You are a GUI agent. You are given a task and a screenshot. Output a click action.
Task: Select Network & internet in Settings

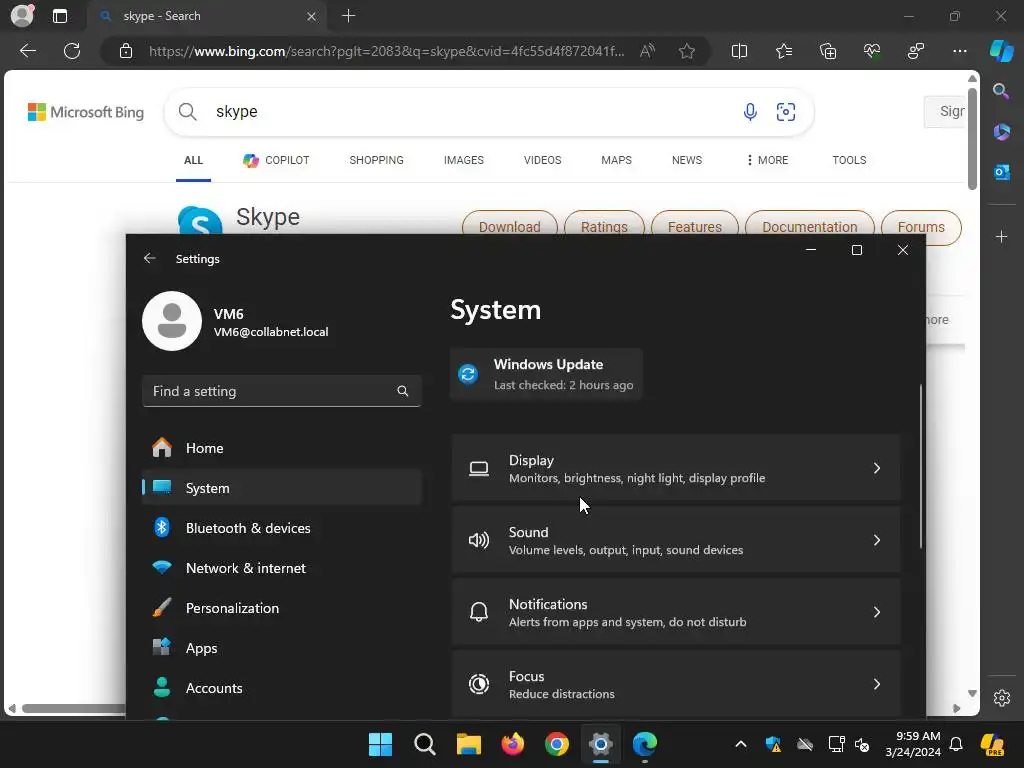coord(281,568)
